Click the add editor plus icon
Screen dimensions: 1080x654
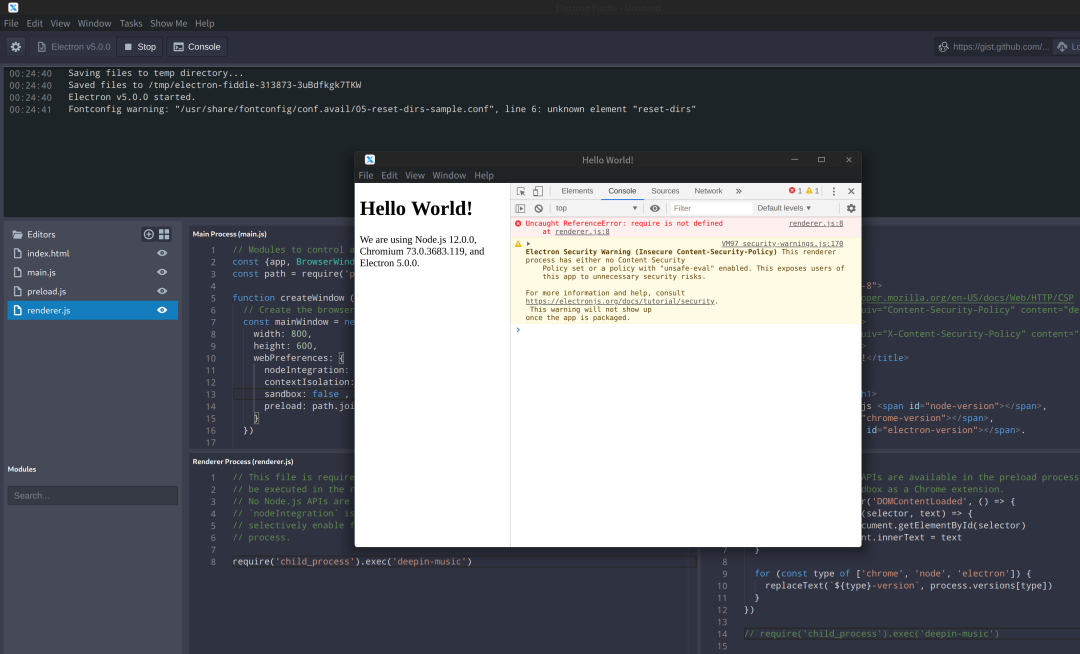point(149,234)
